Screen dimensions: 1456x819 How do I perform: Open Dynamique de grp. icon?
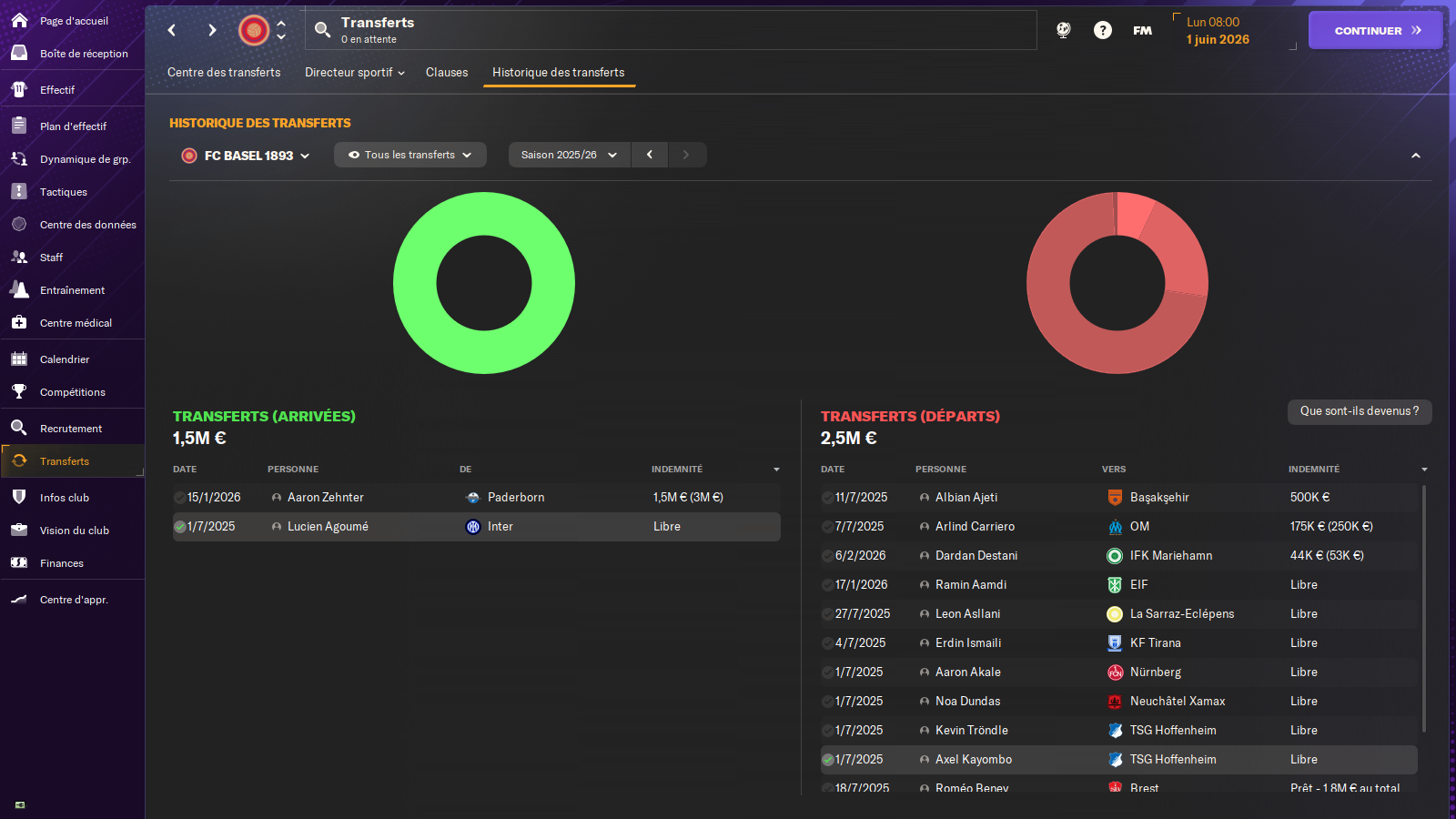tap(19, 158)
